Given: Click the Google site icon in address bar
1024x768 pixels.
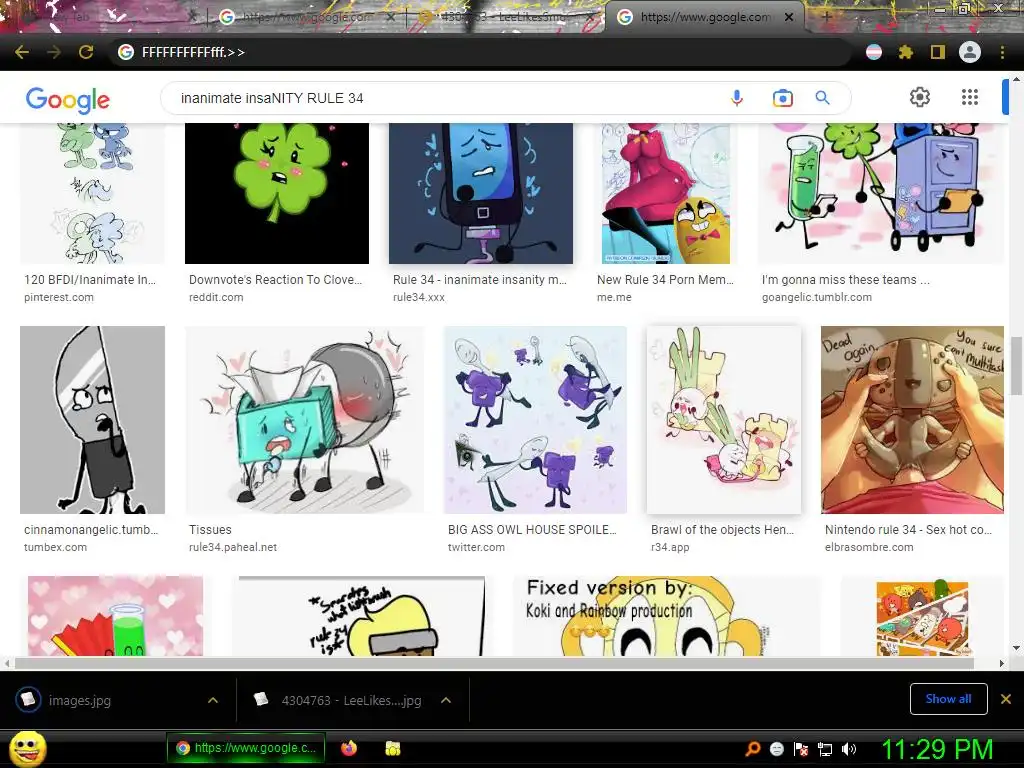Looking at the screenshot, I should click(x=126, y=52).
